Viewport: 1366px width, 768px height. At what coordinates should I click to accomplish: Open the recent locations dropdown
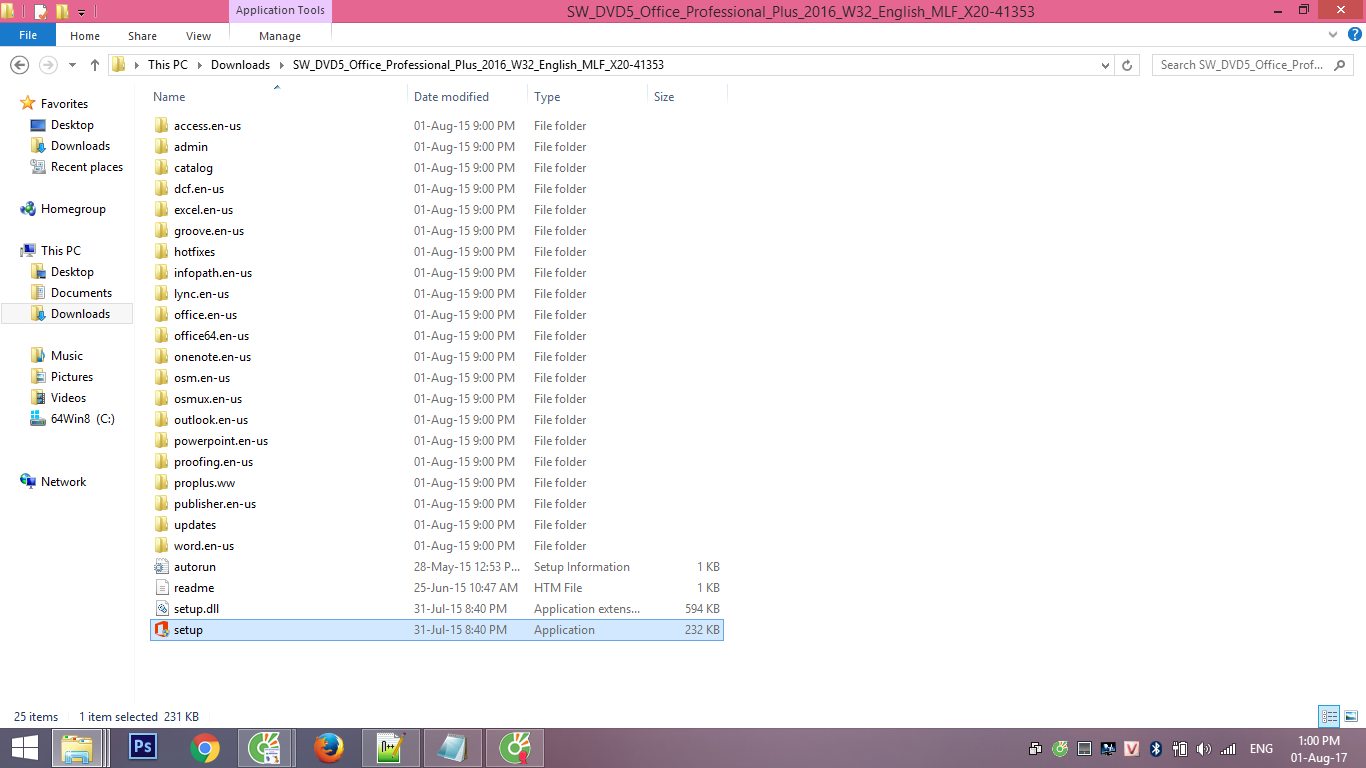click(x=72, y=65)
